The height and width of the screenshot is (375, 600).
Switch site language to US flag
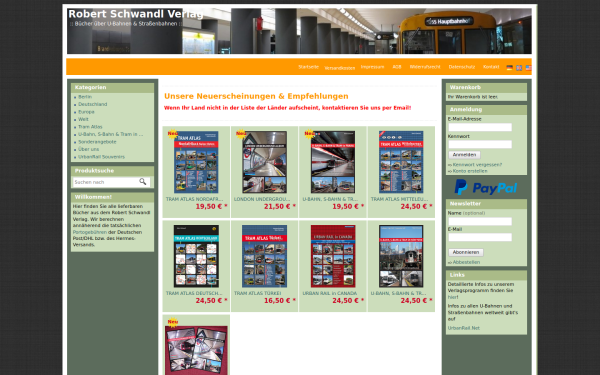[528, 68]
